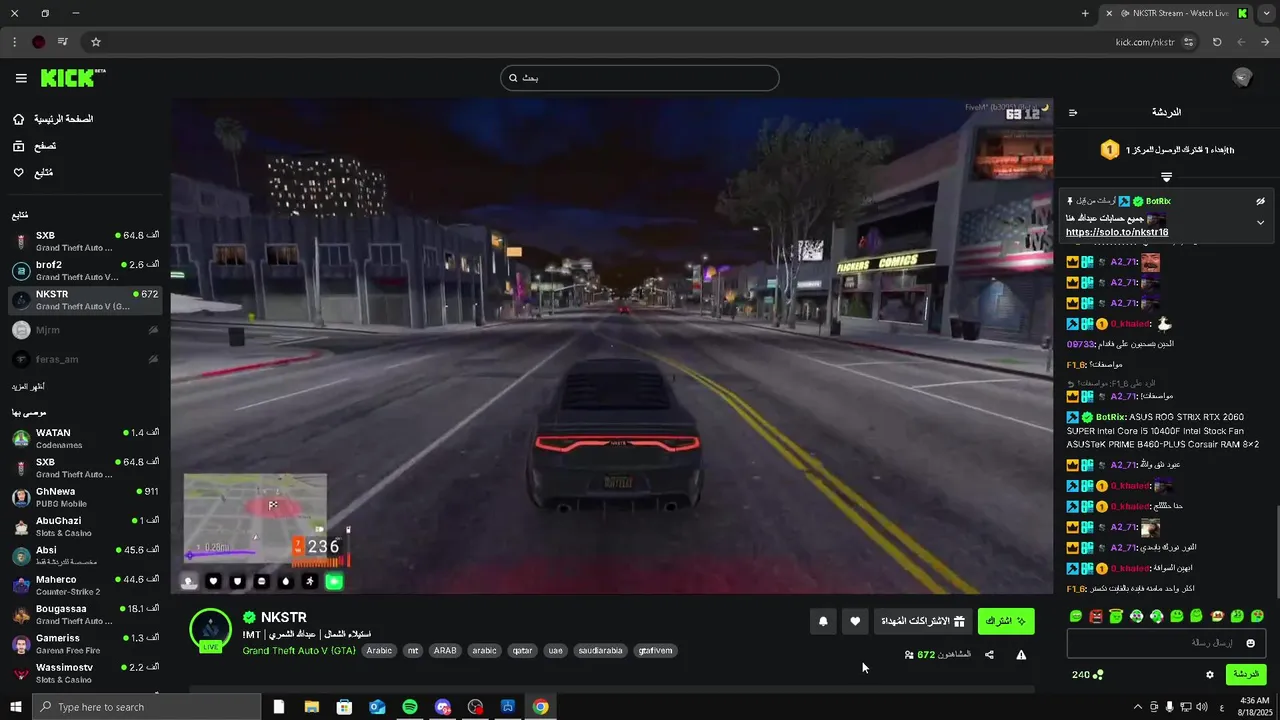Viewport: 1280px width, 720px height.
Task: Click the KICK logo
Action: click(x=73, y=78)
